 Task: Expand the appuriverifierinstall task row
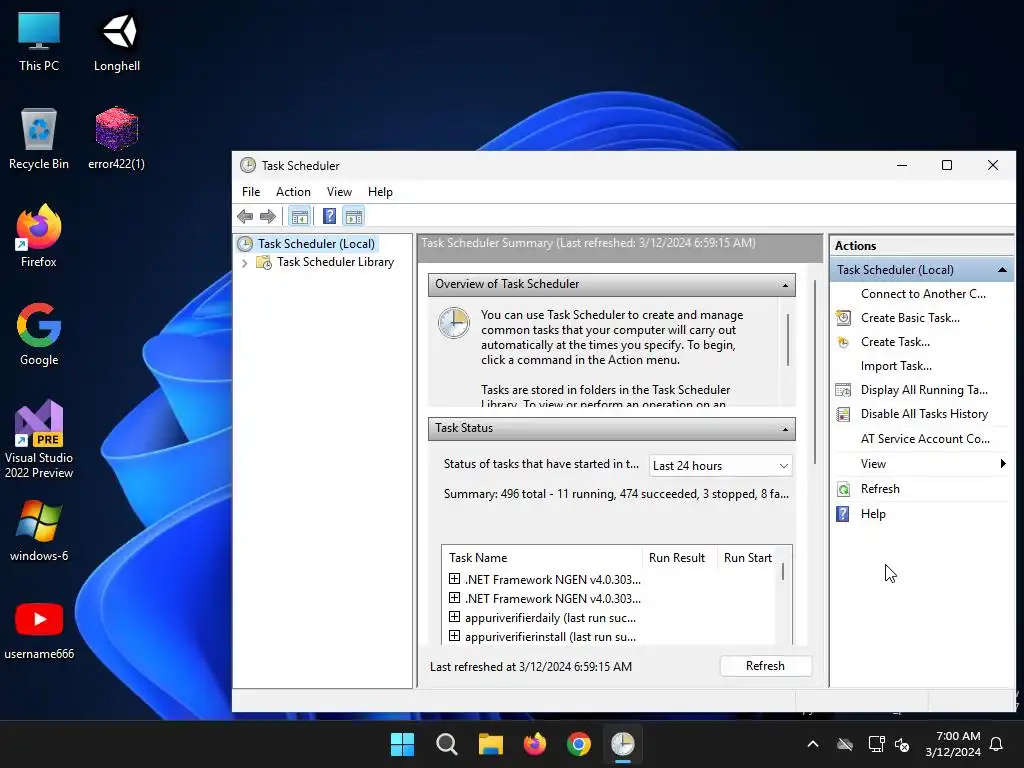[455, 635]
